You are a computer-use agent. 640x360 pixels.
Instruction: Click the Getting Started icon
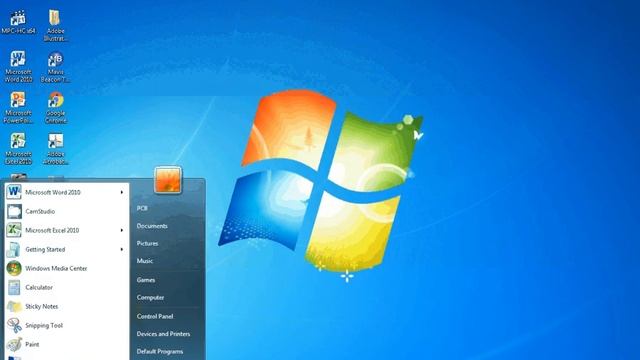click(14, 249)
